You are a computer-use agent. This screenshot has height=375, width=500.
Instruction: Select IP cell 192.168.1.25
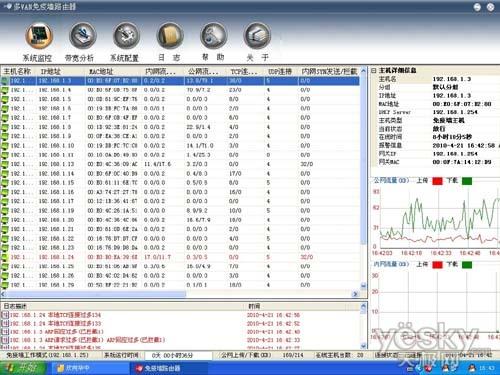coord(56,266)
